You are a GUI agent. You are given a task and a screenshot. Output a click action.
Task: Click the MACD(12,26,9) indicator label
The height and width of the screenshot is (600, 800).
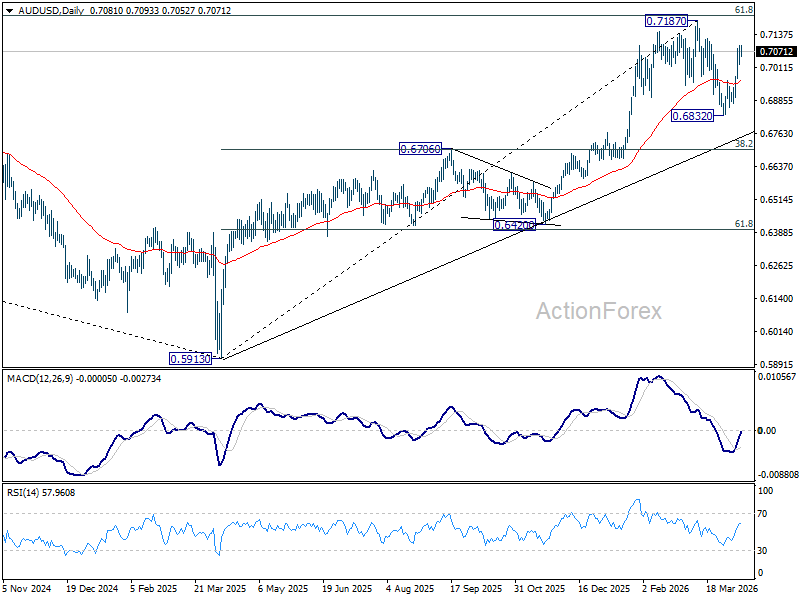pos(40,379)
